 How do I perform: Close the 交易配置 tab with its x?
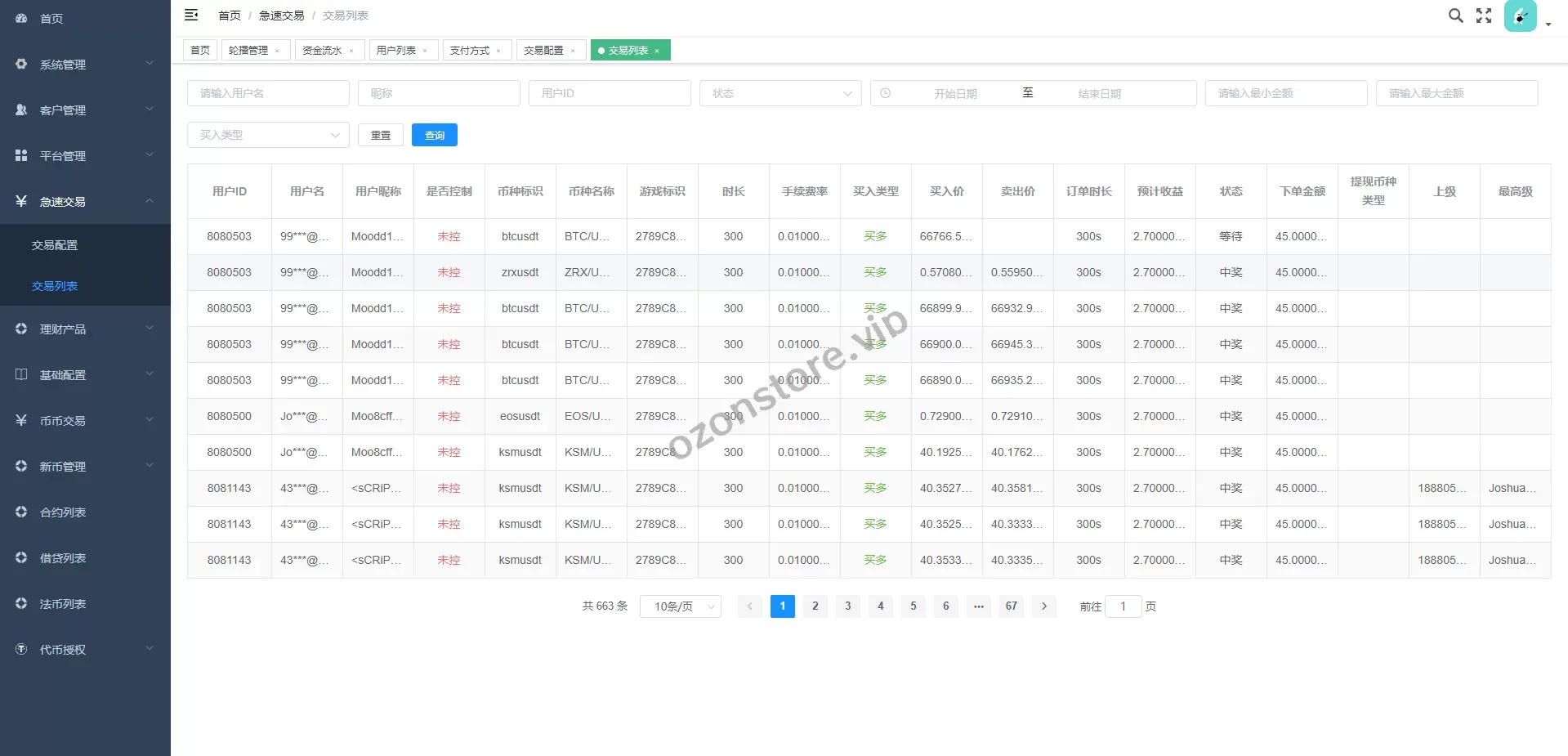[x=573, y=51]
